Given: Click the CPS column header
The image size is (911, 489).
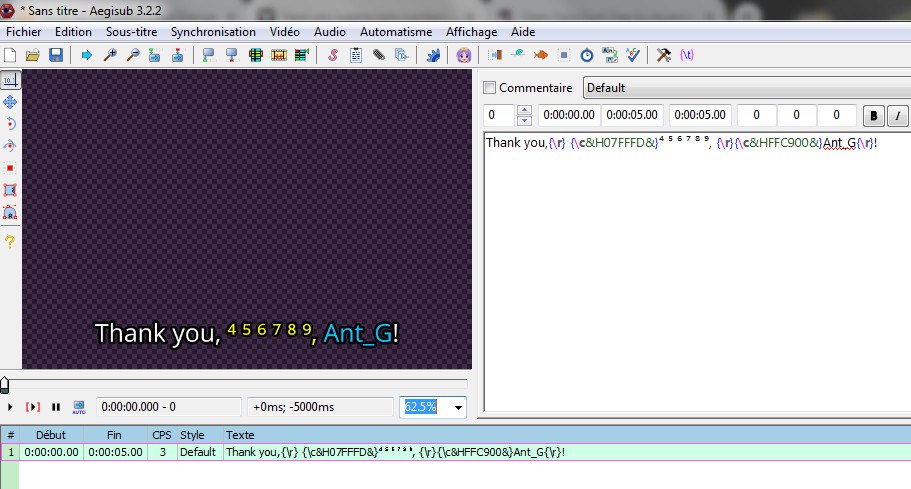Looking at the screenshot, I should click(162, 435).
